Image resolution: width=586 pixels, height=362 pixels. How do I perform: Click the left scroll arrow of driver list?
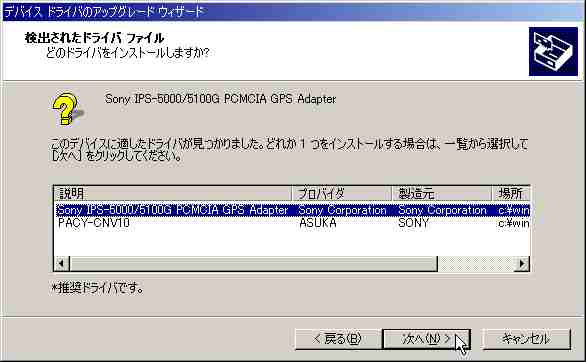point(62,264)
